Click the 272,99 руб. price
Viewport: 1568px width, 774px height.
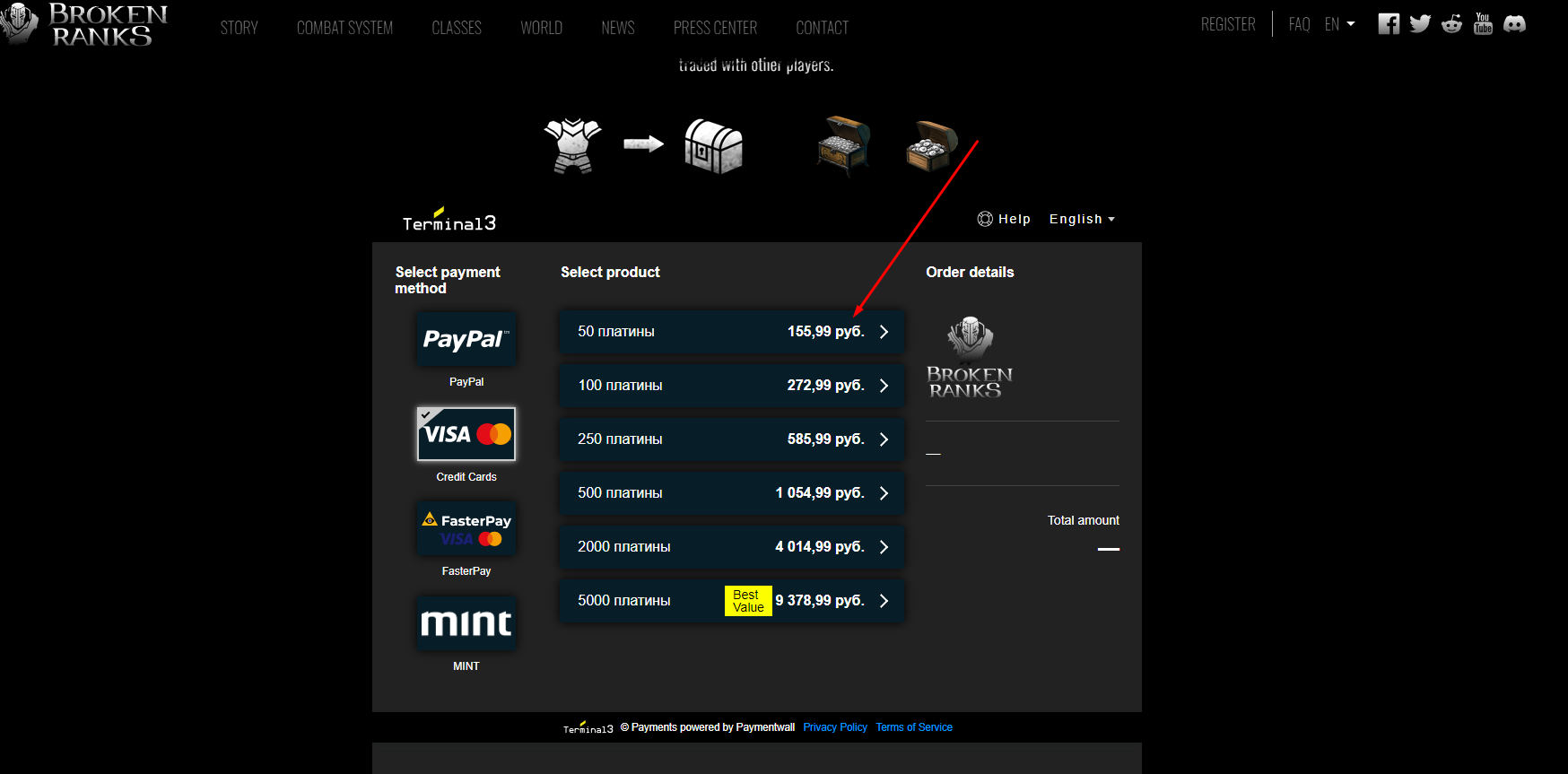coord(826,386)
